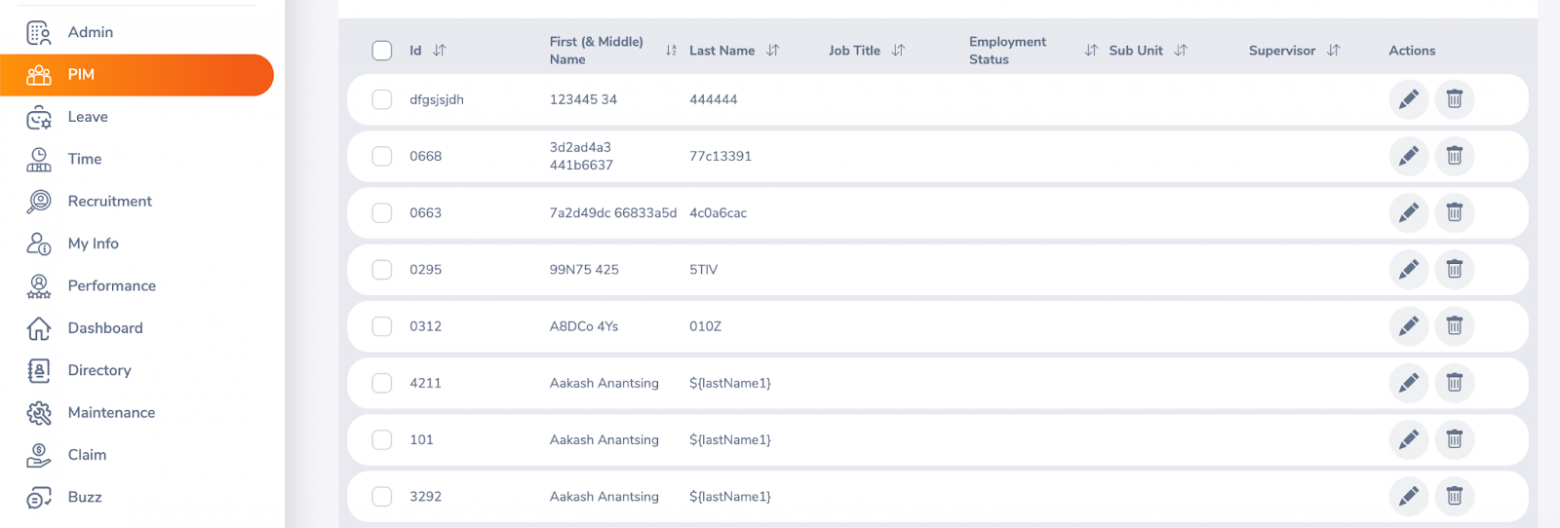This screenshot has height=528, width=1560.
Task: Click the Buzz sidebar icon
Action: pos(39,497)
